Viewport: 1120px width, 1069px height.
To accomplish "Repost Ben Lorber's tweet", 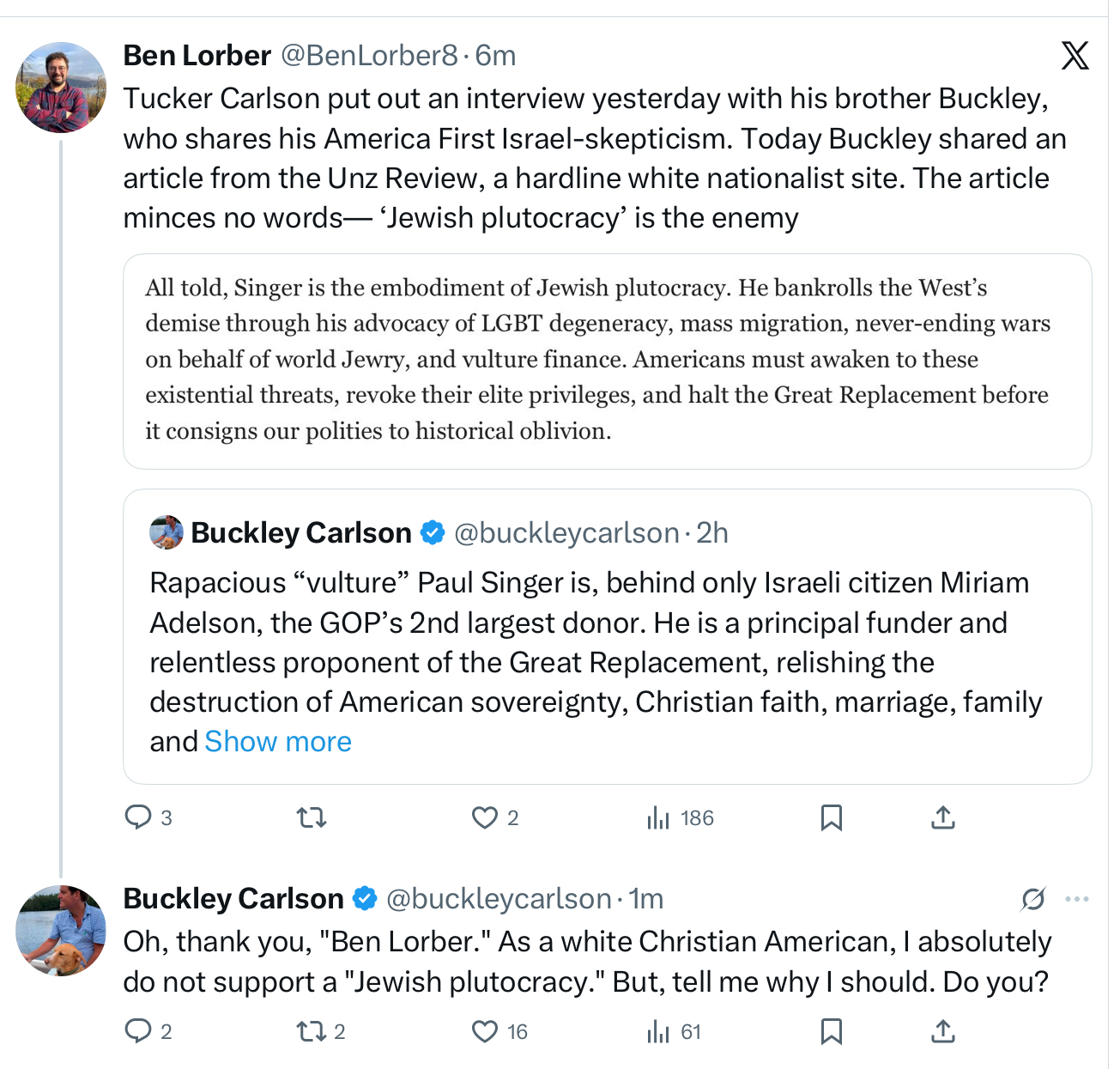I will tap(312, 817).
